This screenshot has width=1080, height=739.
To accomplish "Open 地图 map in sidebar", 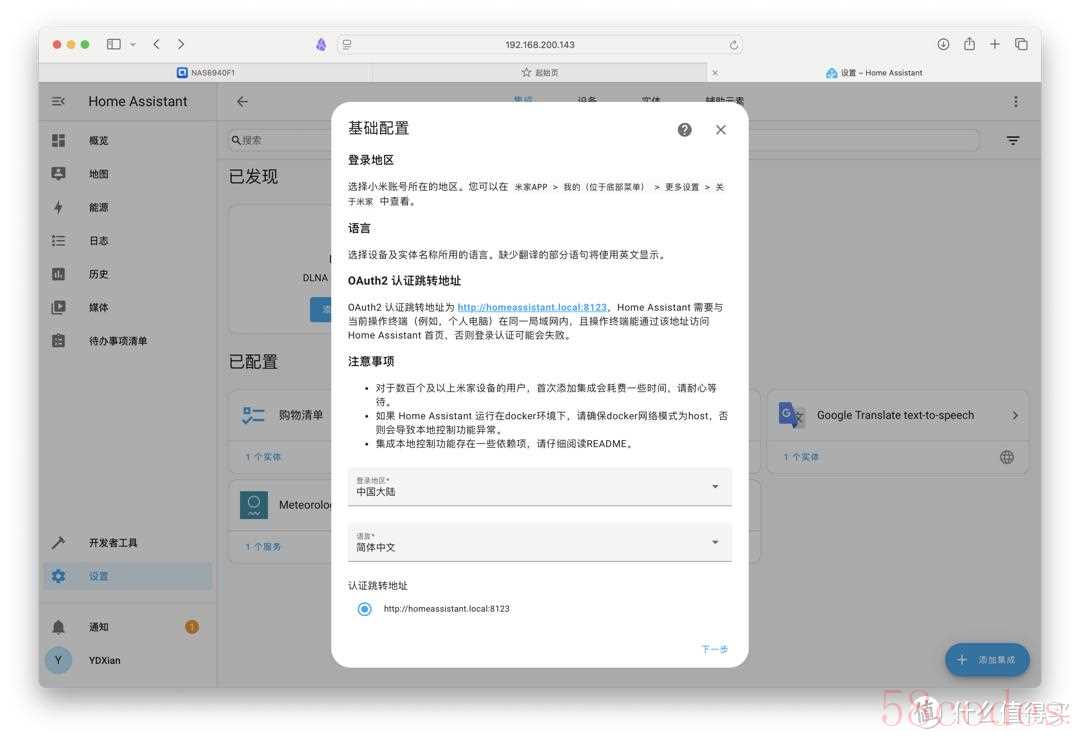I will pos(127,174).
